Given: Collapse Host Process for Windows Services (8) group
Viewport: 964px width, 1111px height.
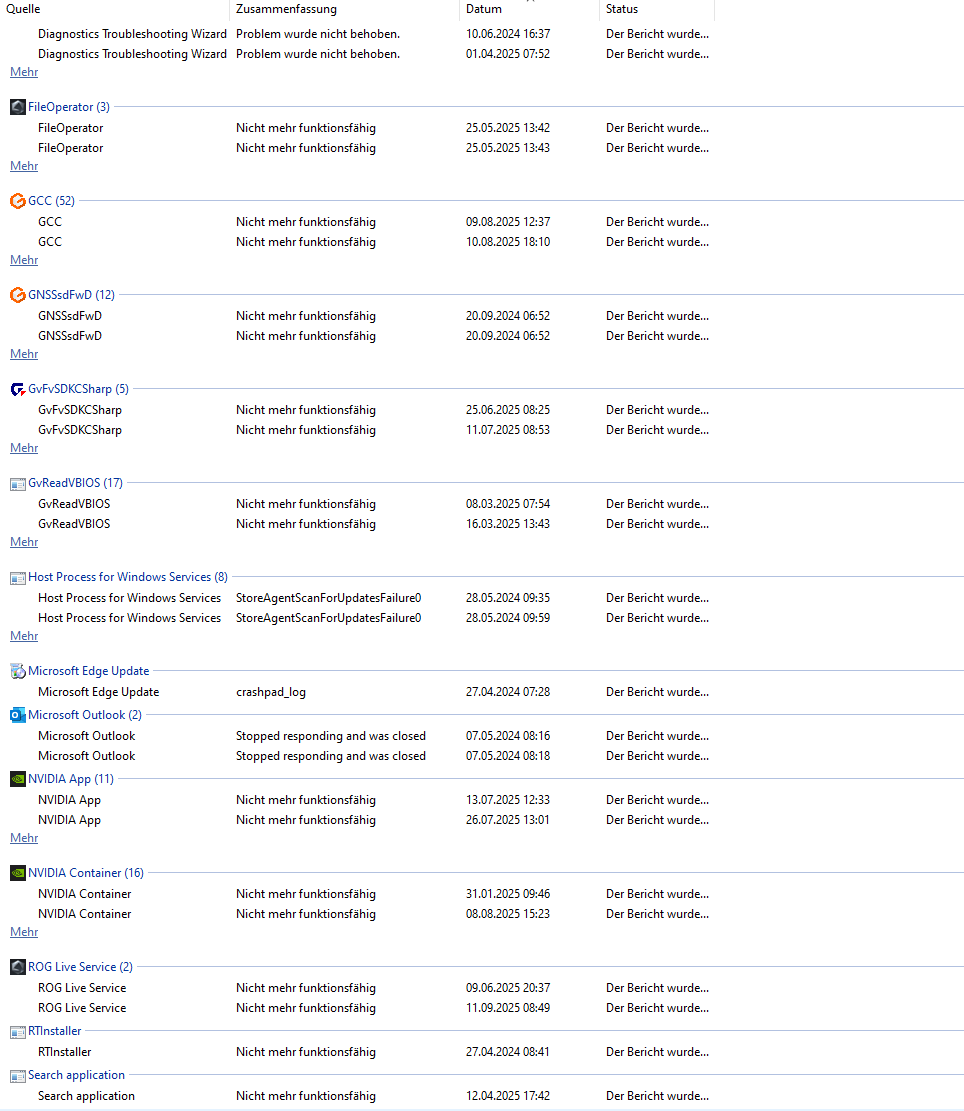Looking at the screenshot, I should [127, 577].
